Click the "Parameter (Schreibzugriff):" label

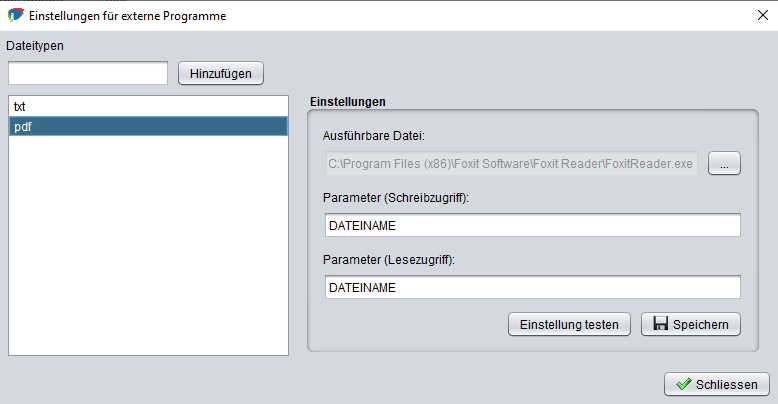coord(396,198)
